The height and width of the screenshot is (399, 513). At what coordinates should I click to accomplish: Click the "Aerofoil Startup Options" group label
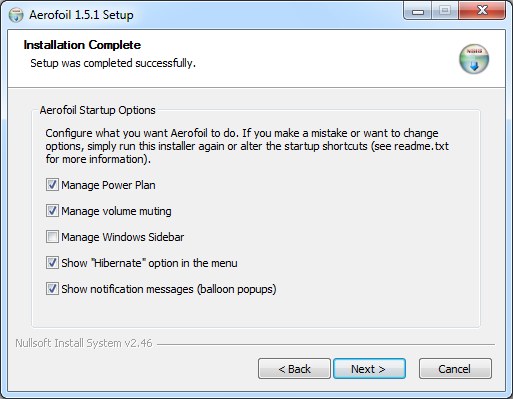tap(97, 110)
